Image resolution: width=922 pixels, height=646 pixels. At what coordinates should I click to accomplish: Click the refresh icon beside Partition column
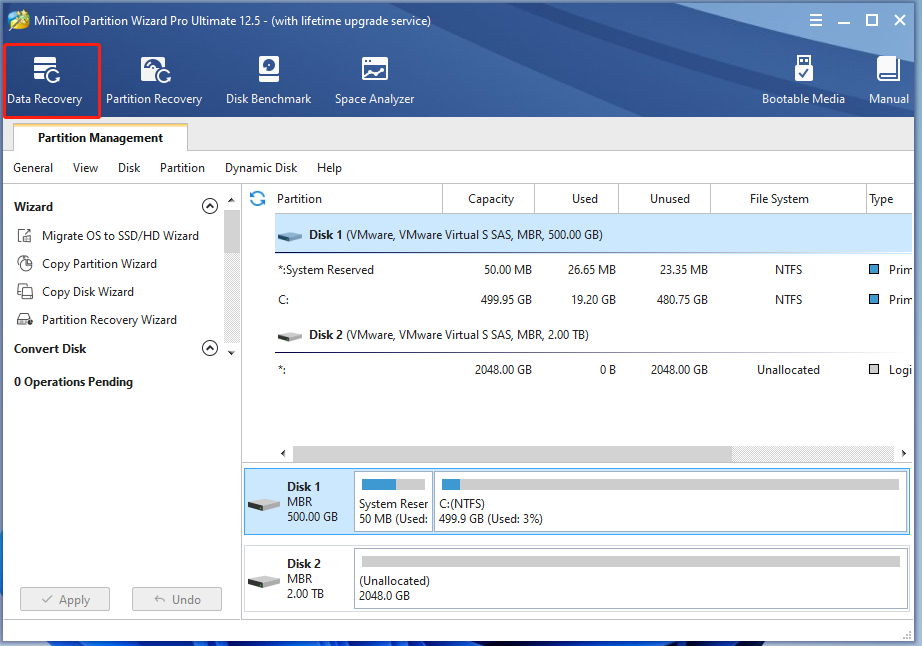[258, 199]
